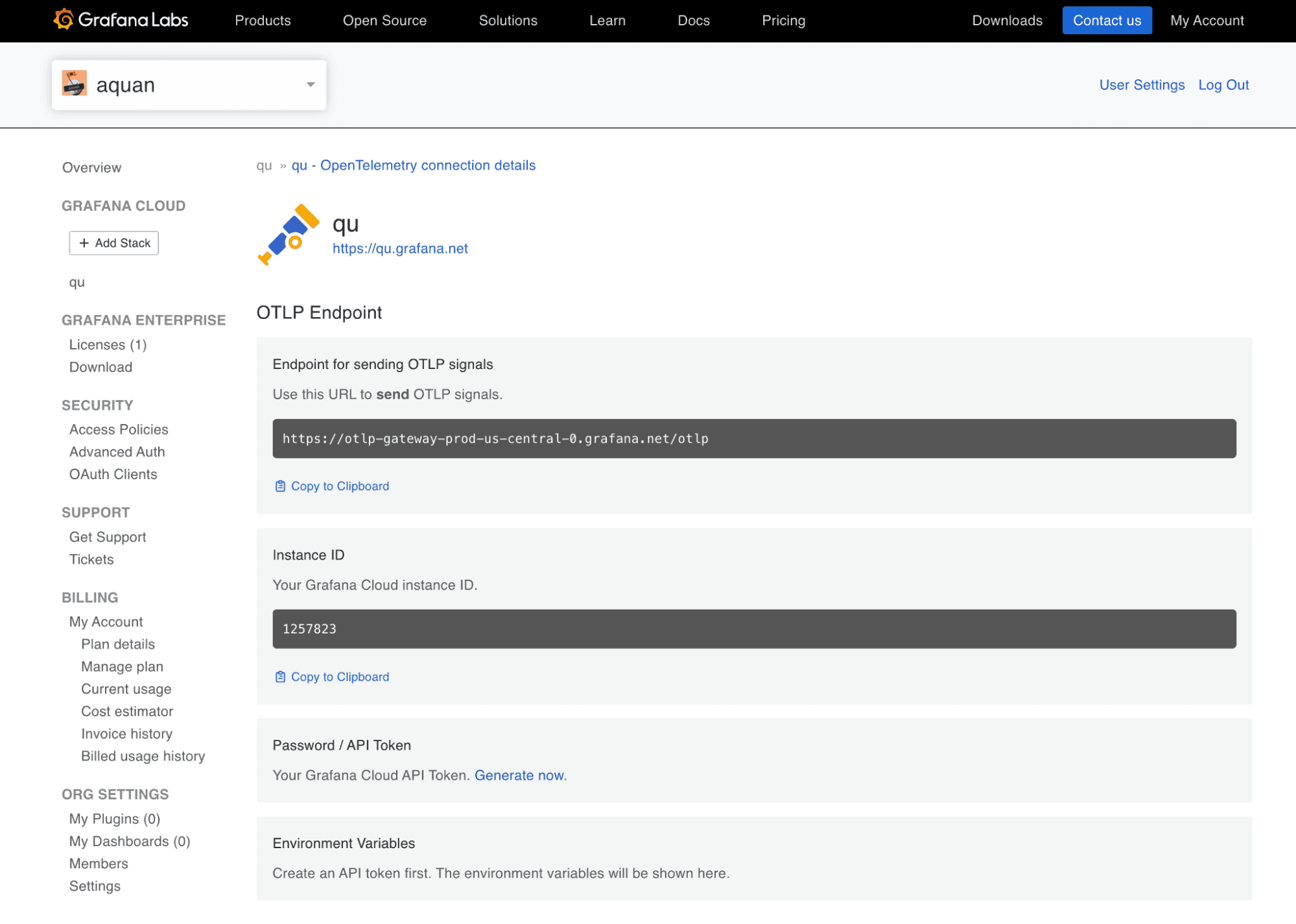The width and height of the screenshot is (1296, 924).
Task: Open https://qu.grafana.net stack link
Action: pyautogui.click(x=400, y=248)
